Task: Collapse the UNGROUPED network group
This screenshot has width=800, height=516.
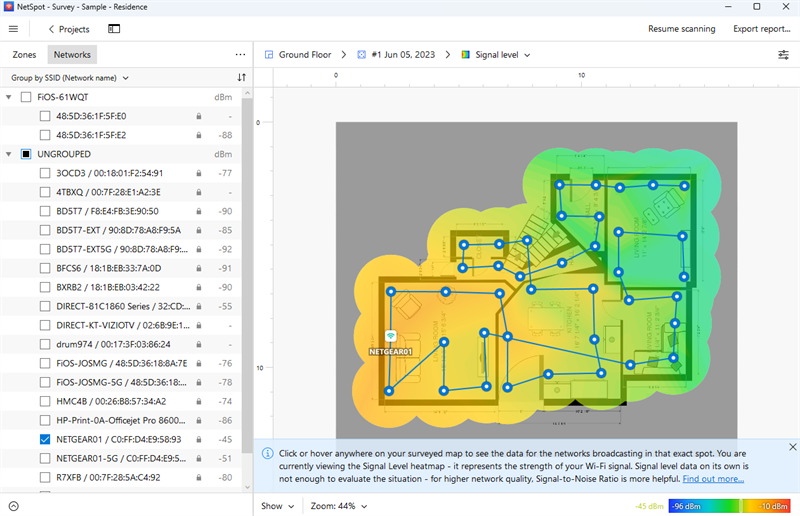Action: [9, 154]
